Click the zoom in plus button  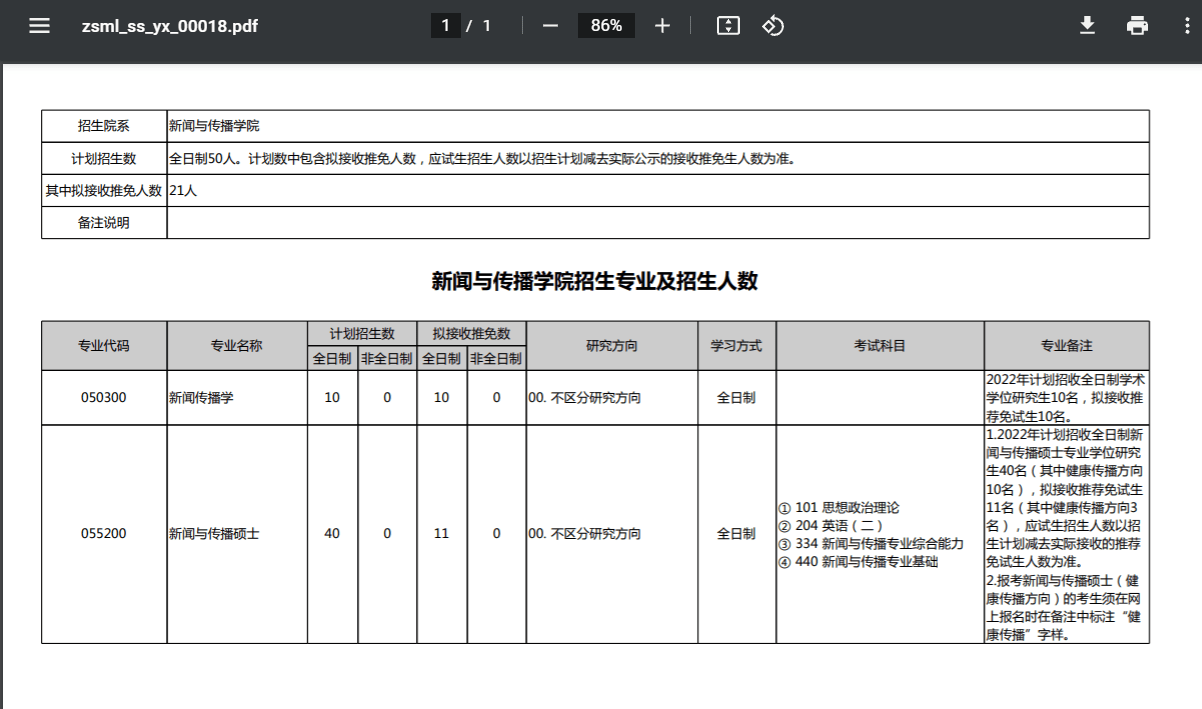pos(662,26)
